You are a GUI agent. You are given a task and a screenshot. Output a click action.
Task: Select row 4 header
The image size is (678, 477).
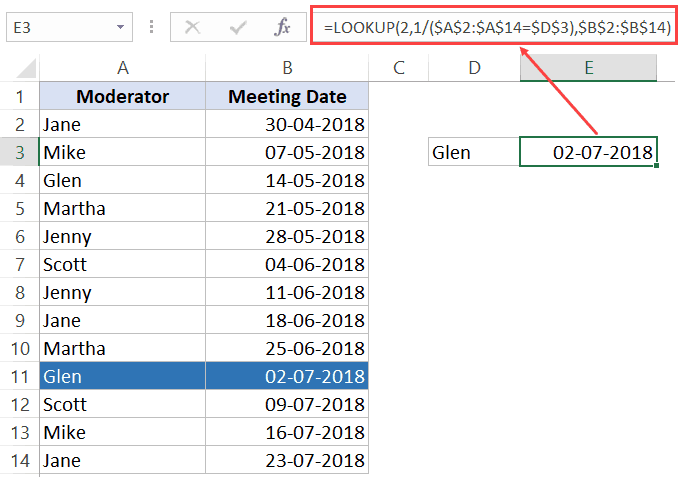(x=19, y=180)
